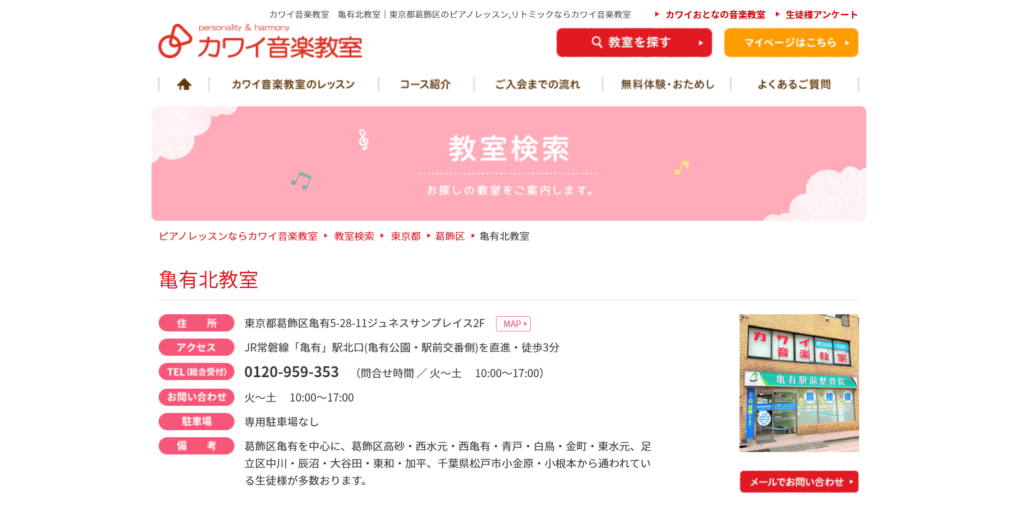
Task: Click ピアノレッスンならカワイ音楽教室 breadcrumb link
Action: 238,236
